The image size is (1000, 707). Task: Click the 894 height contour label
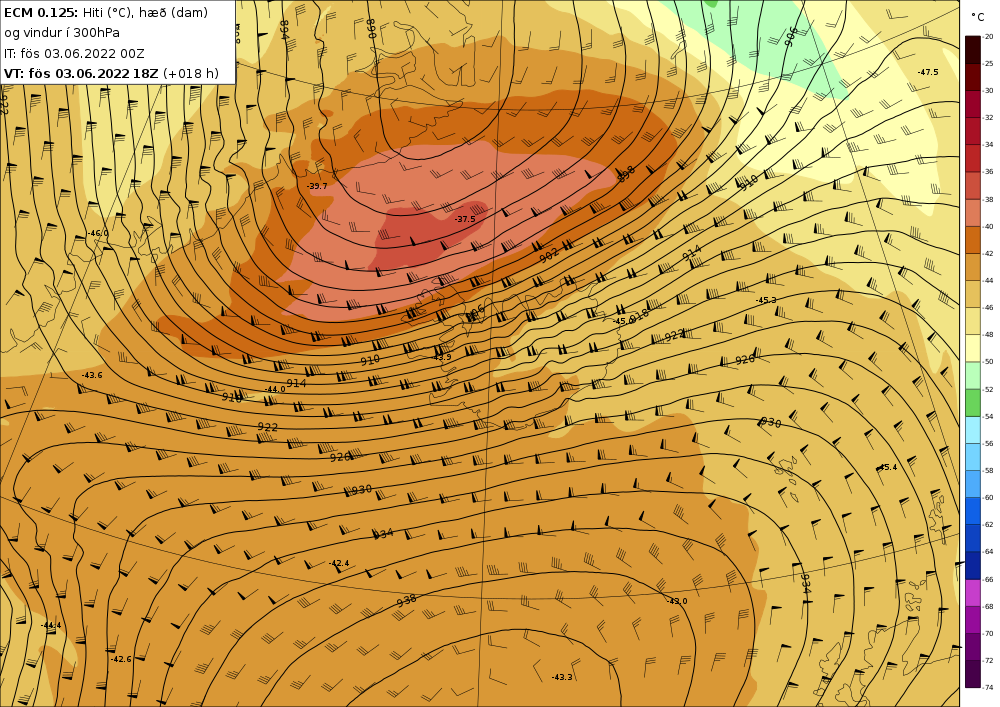pyautogui.click(x=284, y=28)
